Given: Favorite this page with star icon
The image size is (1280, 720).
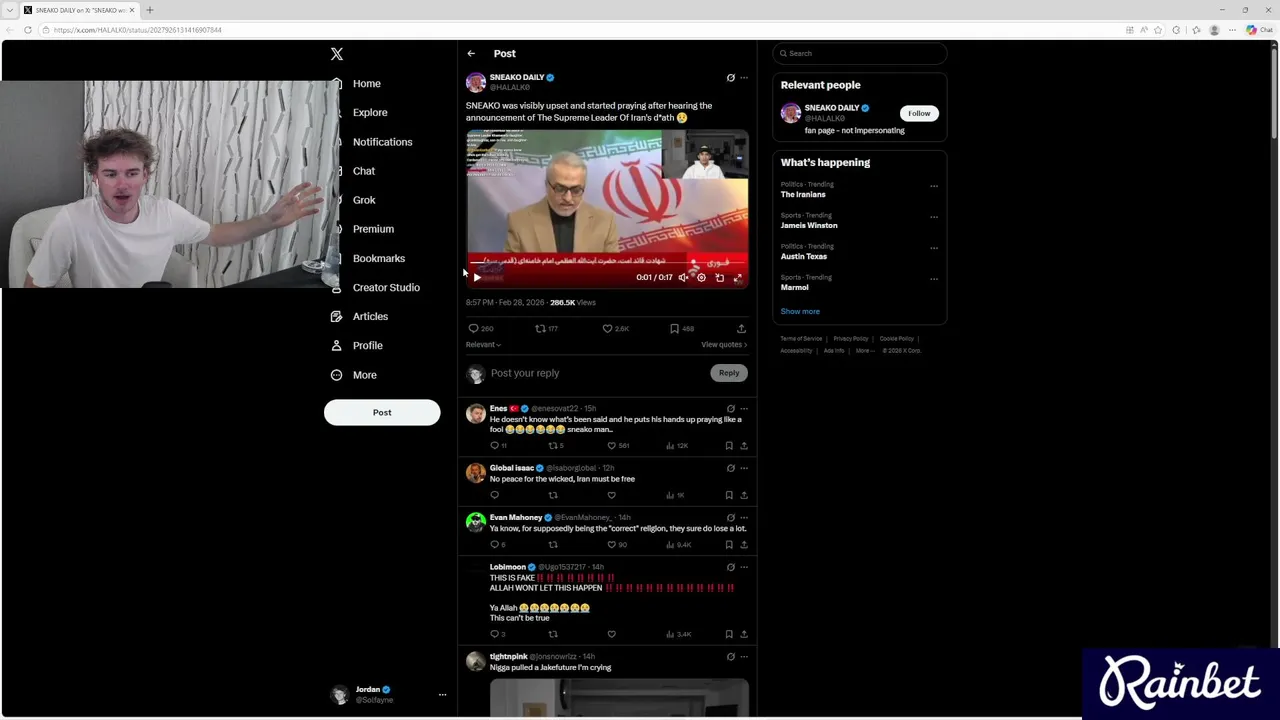Looking at the screenshot, I should click(1159, 30).
